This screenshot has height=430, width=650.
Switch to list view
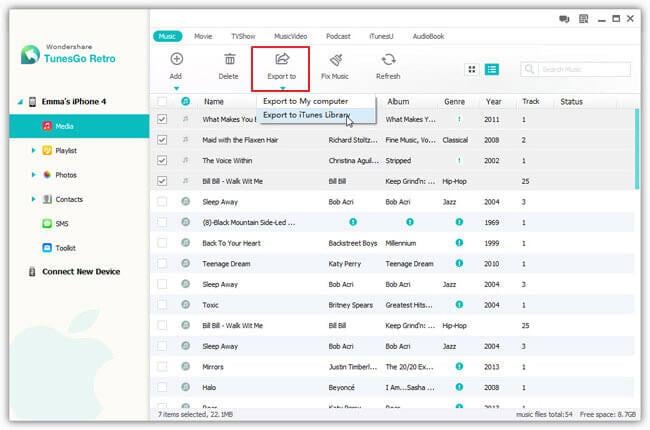492,69
